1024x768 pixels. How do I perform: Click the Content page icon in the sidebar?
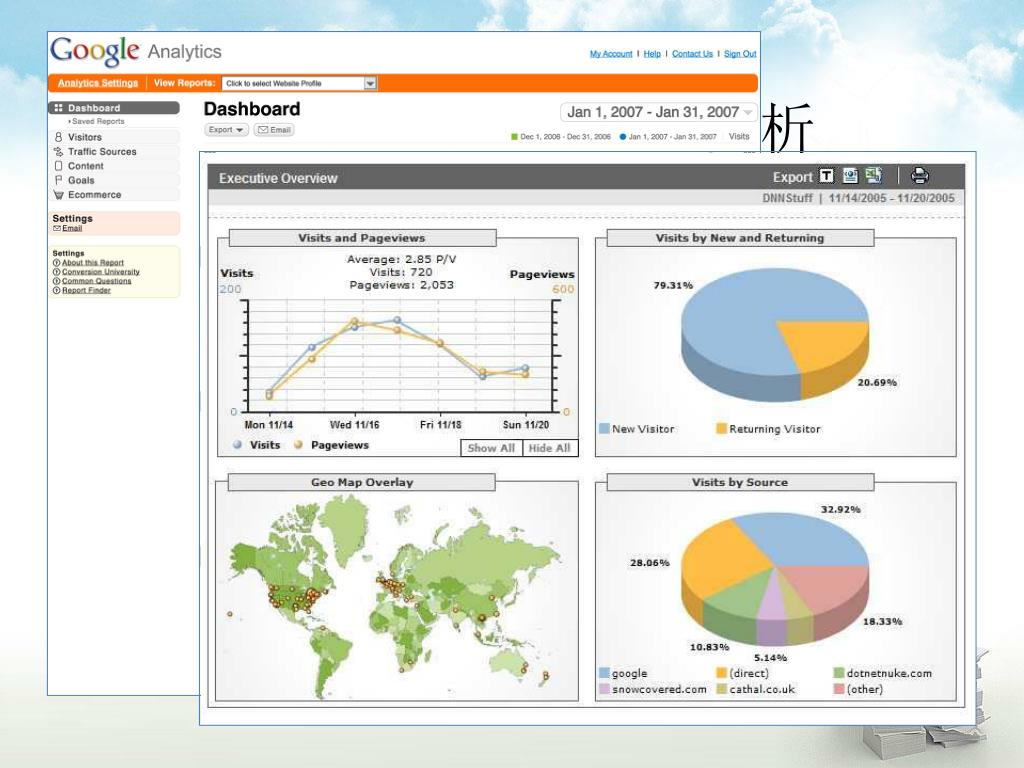click(58, 166)
